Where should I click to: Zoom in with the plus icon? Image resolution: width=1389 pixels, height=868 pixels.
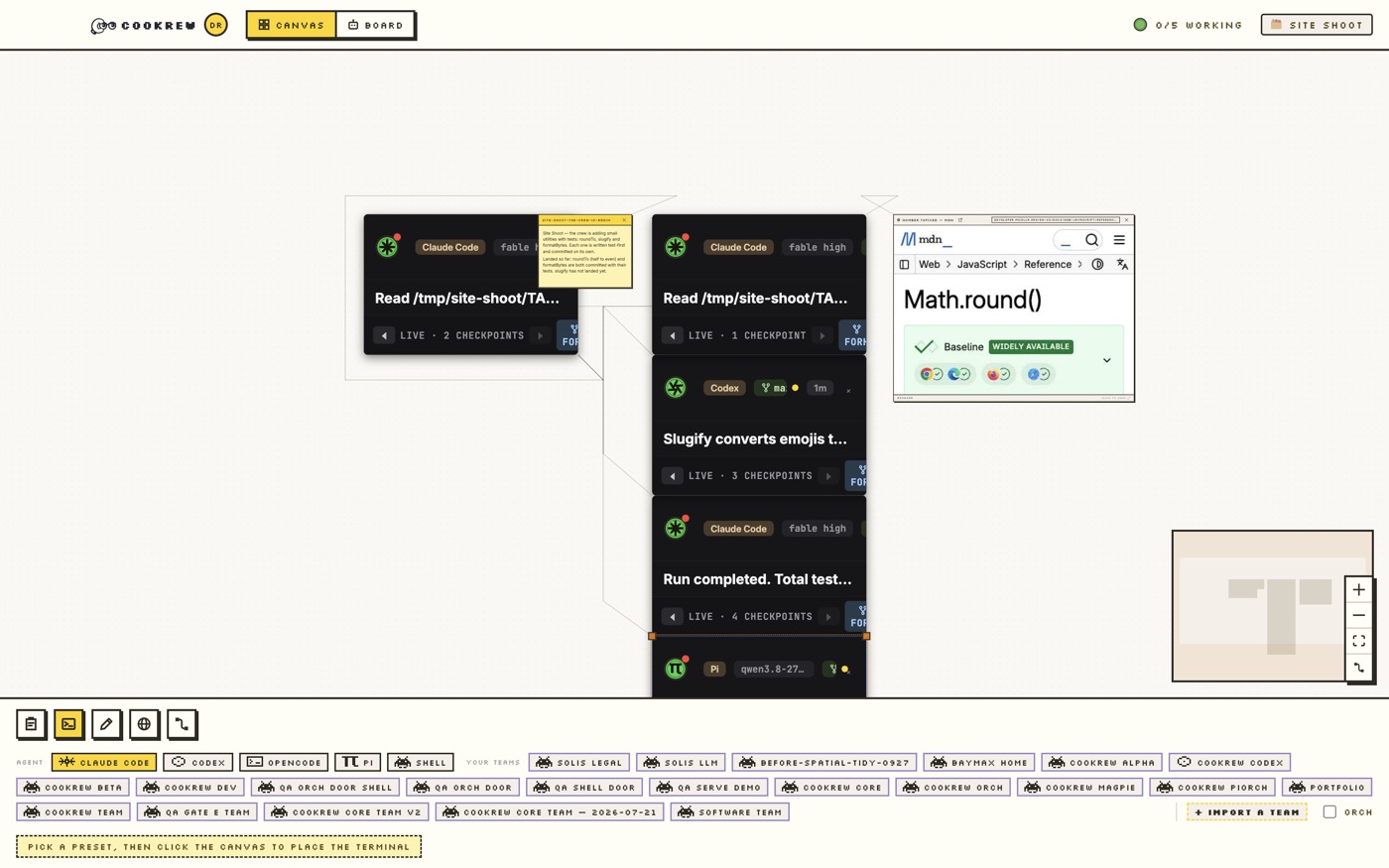tap(1358, 589)
